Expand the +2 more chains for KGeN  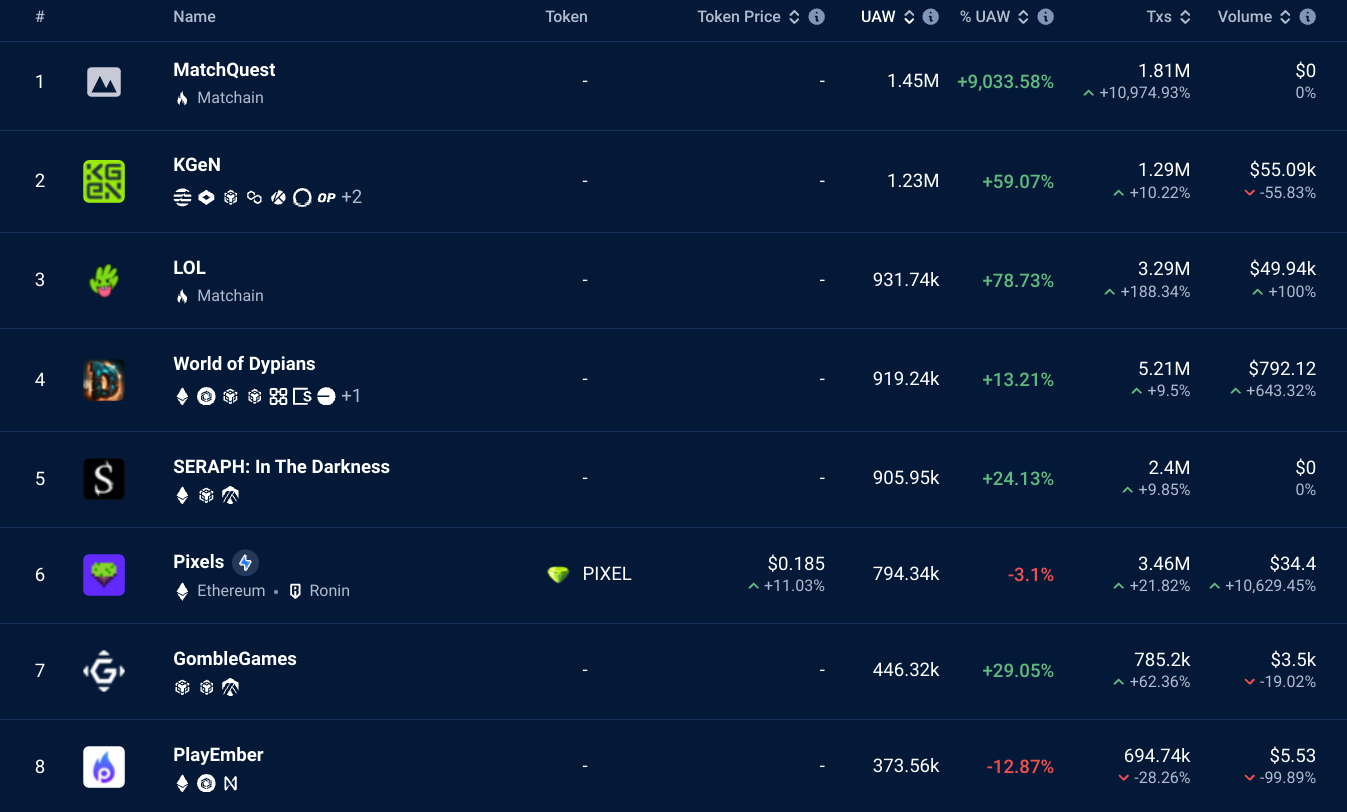(x=352, y=197)
